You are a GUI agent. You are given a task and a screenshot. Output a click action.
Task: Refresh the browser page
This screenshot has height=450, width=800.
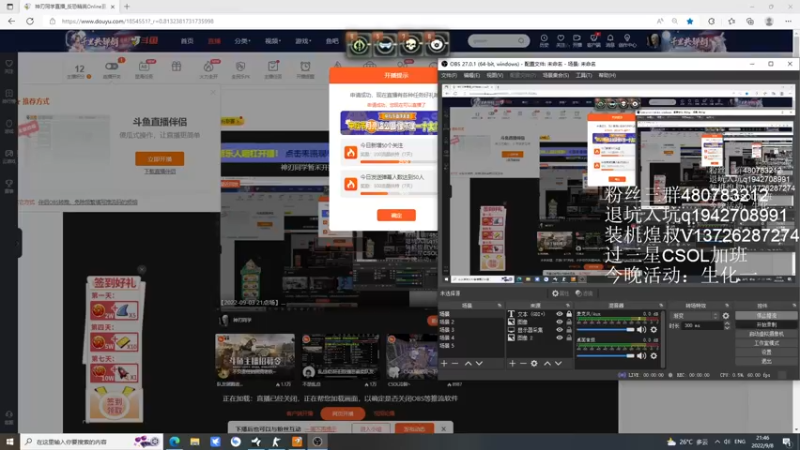30,21
